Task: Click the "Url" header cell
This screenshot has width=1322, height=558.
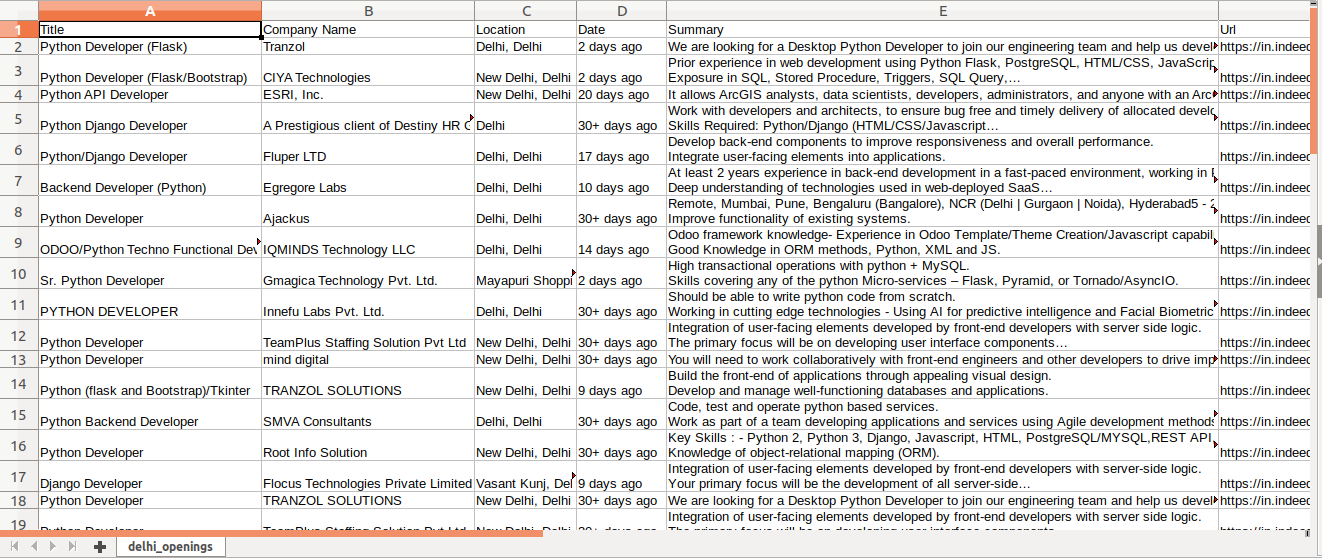Action: tap(1264, 30)
